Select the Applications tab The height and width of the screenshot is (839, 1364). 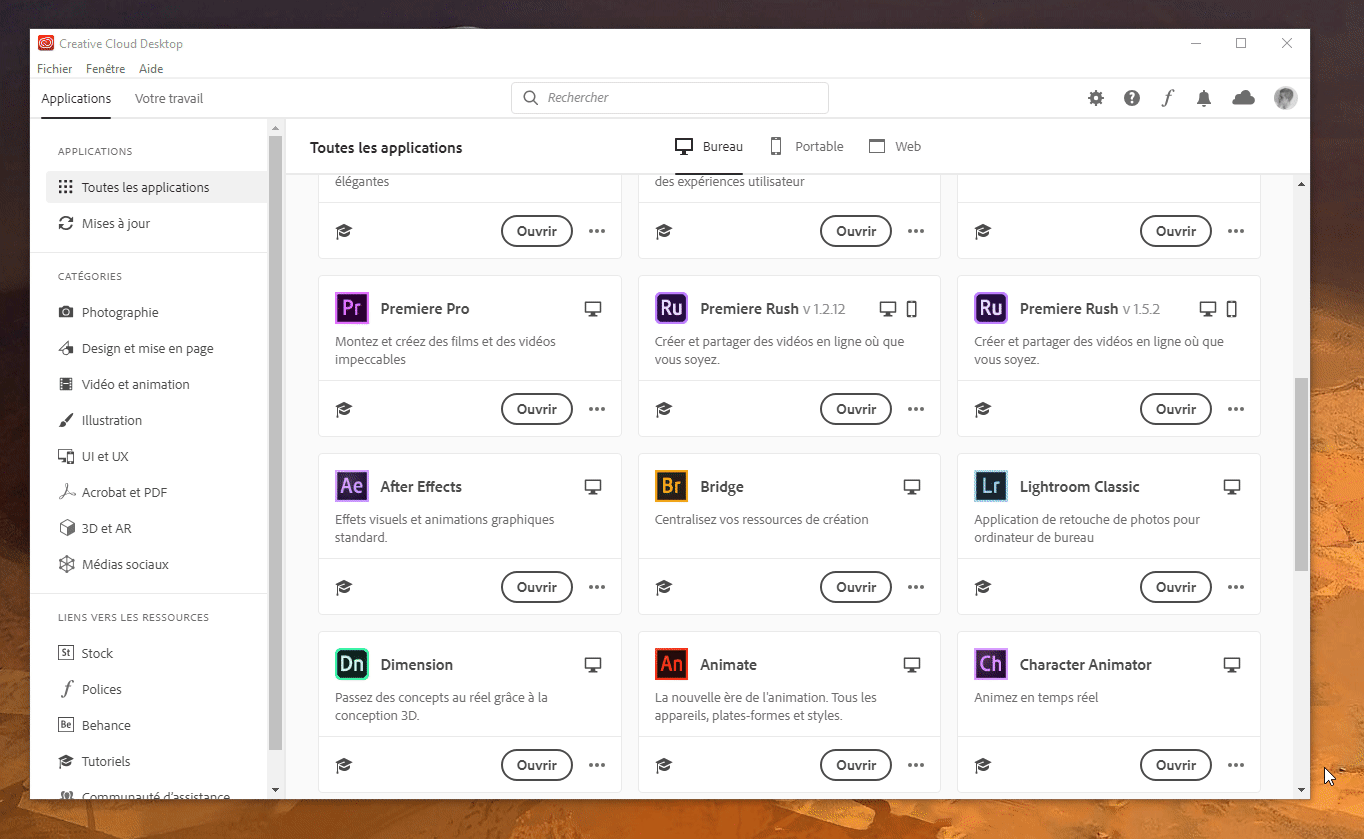76,98
